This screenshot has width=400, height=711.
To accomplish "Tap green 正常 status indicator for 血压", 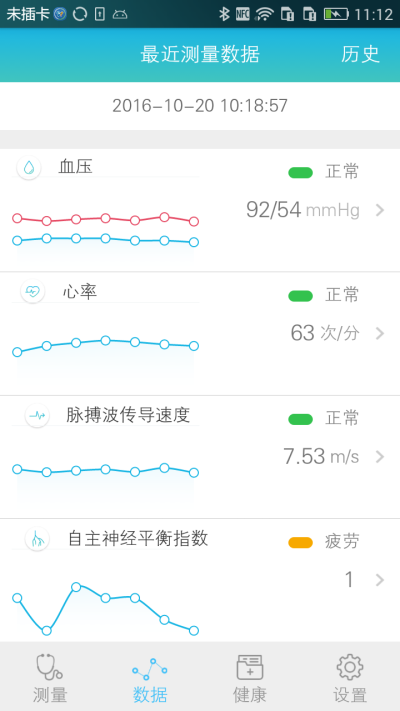I will (x=300, y=172).
